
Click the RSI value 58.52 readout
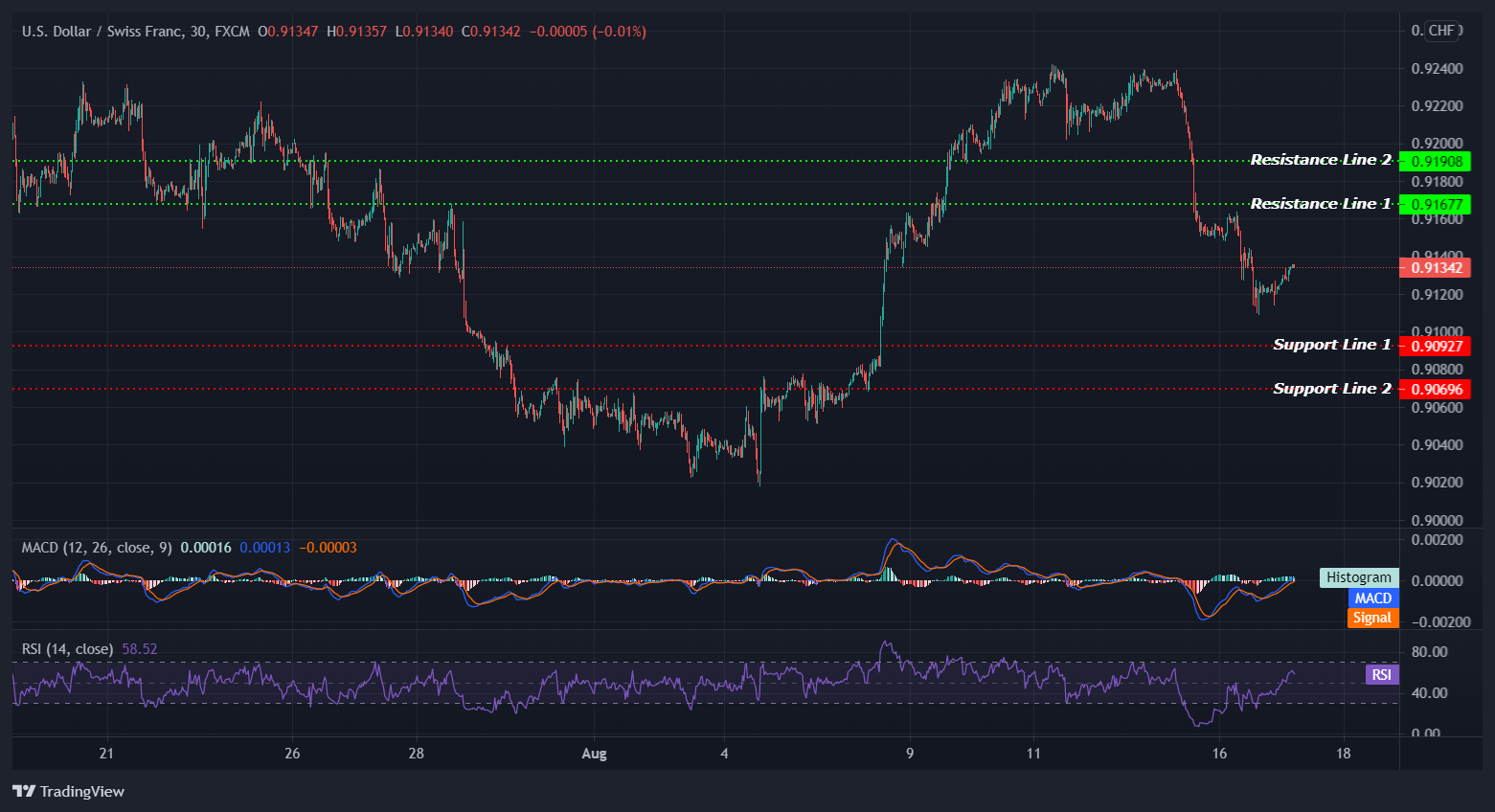coord(142,648)
